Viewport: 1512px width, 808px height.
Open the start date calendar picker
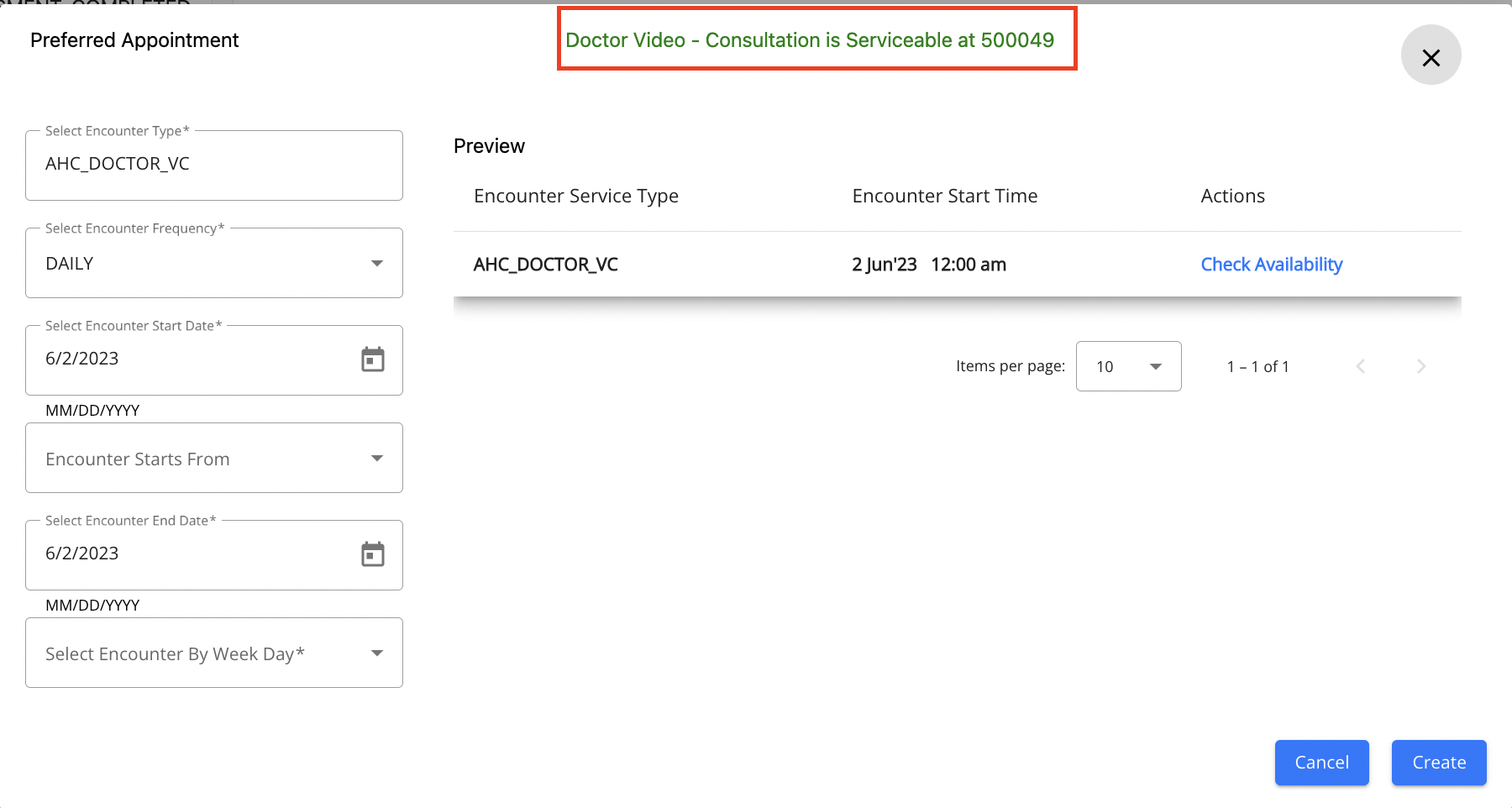pos(373,359)
